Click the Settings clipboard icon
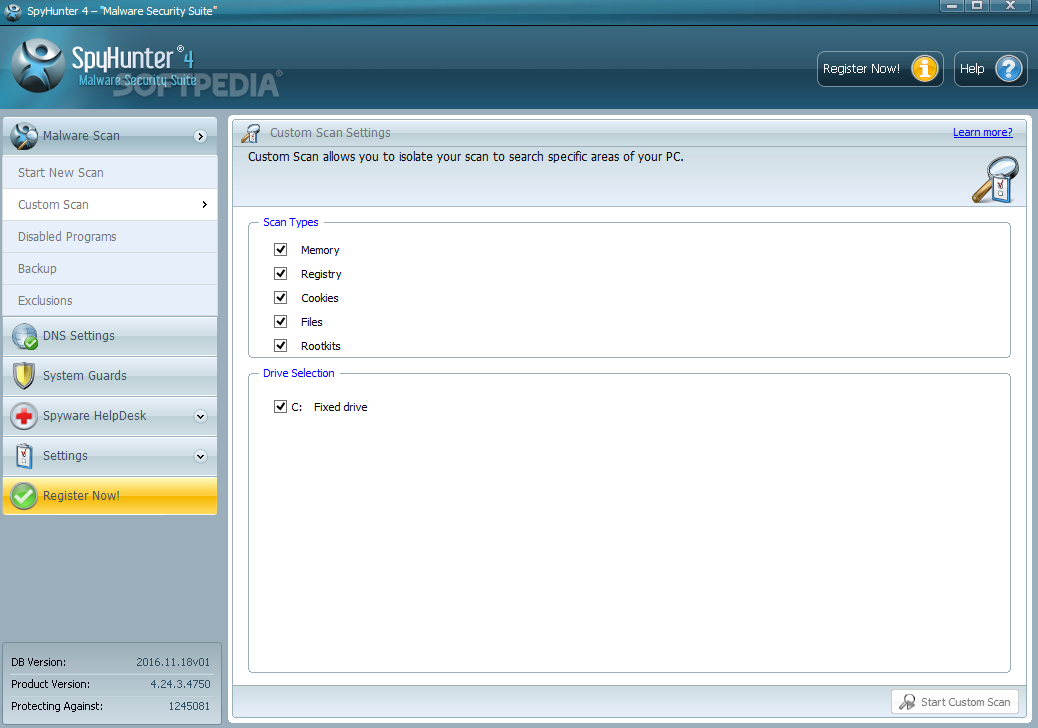 pos(24,456)
